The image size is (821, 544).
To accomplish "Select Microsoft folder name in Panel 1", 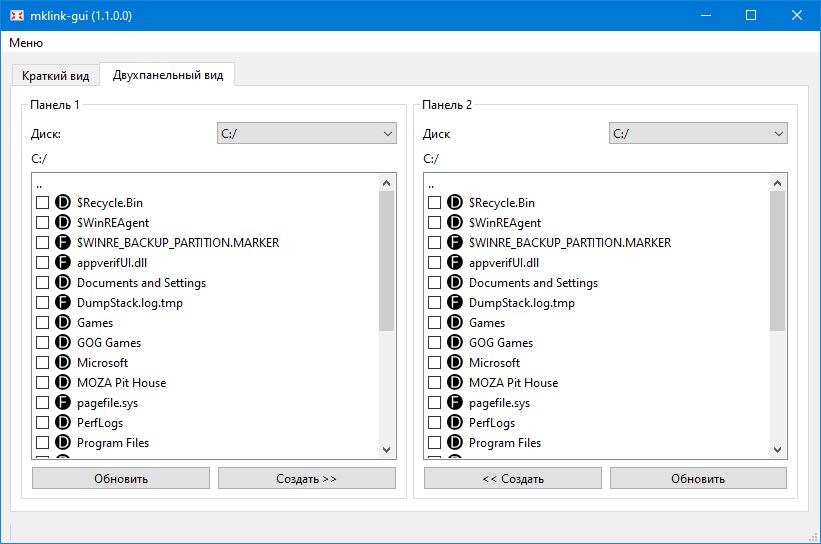I will [103, 362].
